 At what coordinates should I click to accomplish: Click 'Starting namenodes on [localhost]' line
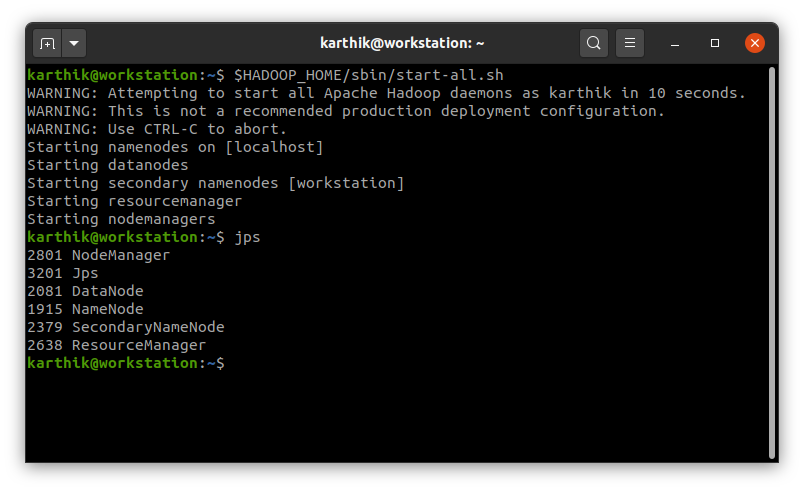(175, 147)
